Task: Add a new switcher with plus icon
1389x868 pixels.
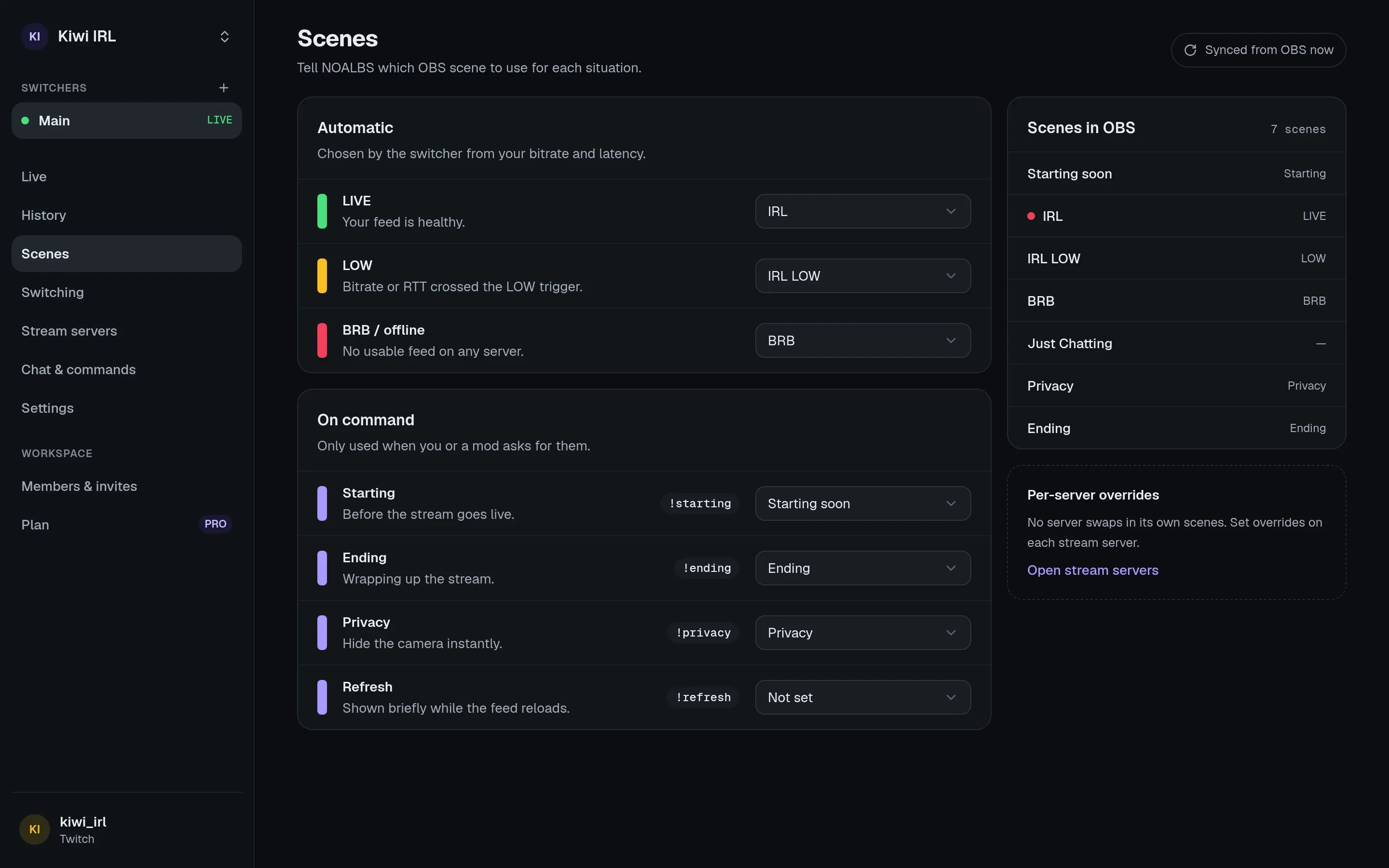Action: [x=224, y=88]
